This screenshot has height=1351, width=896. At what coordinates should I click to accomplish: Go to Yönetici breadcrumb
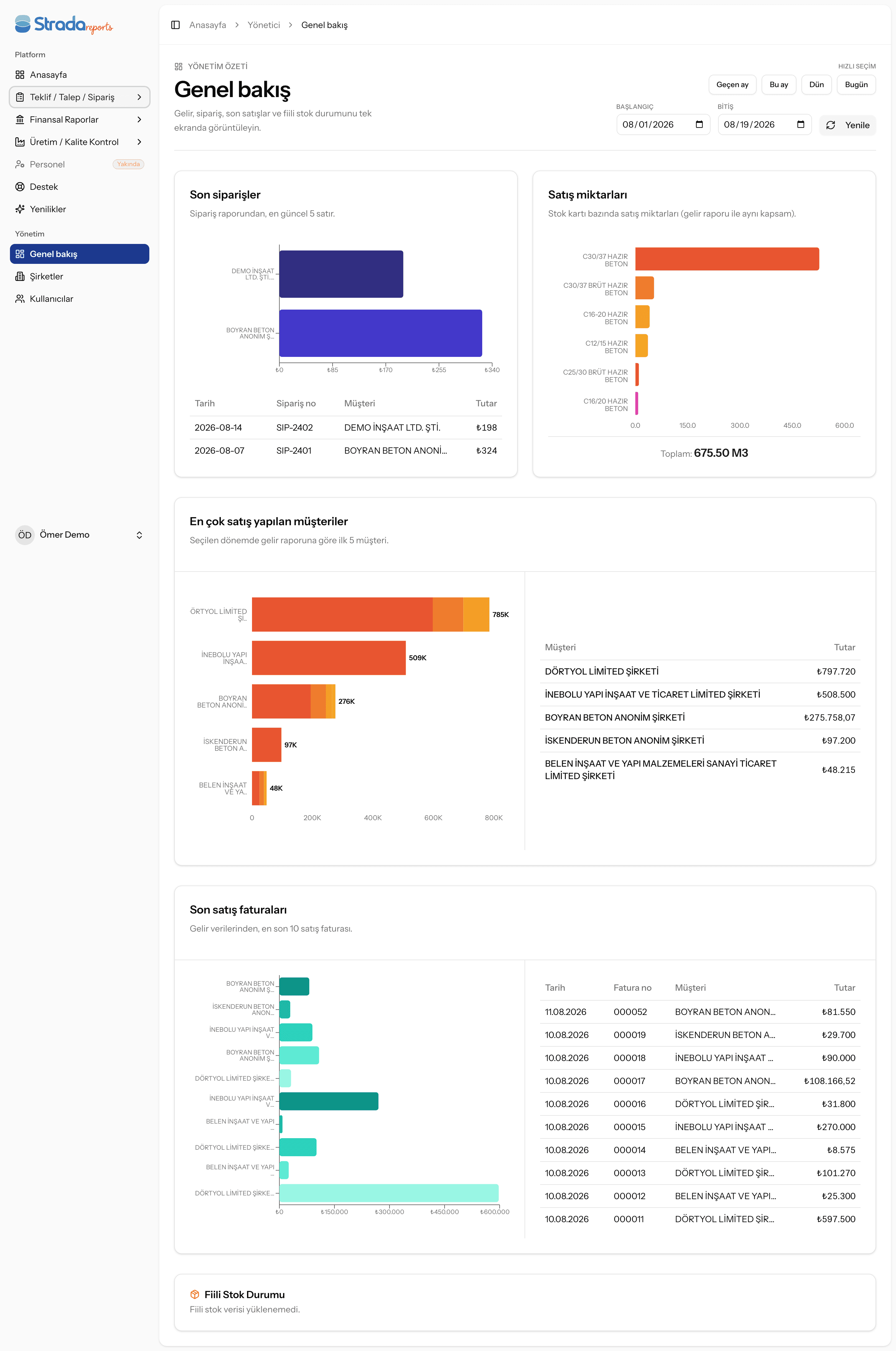coord(264,25)
